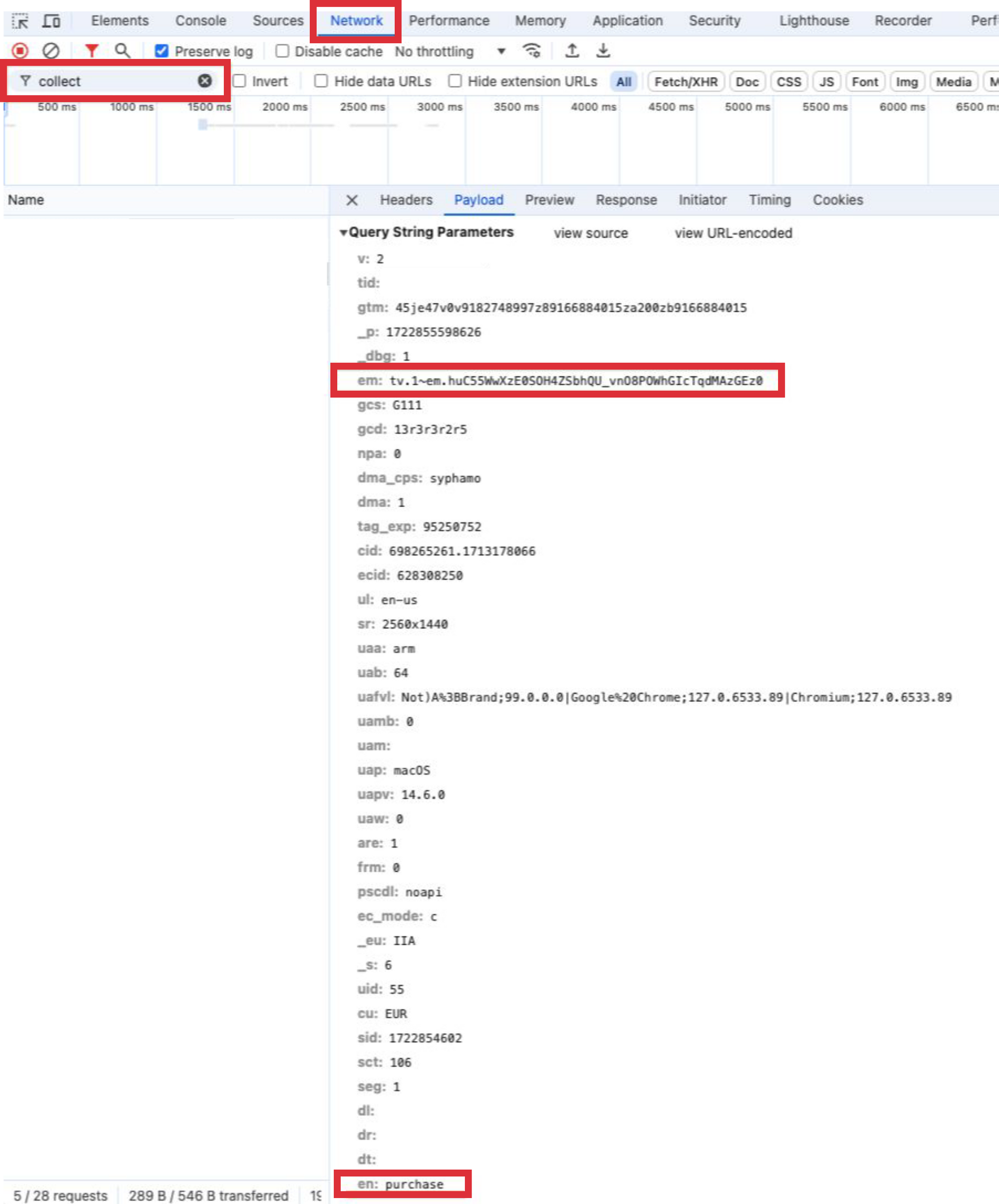Viewport: 999px width, 1204px height.
Task: Toggle the device toolbar icon
Action: click(x=51, y=21)
